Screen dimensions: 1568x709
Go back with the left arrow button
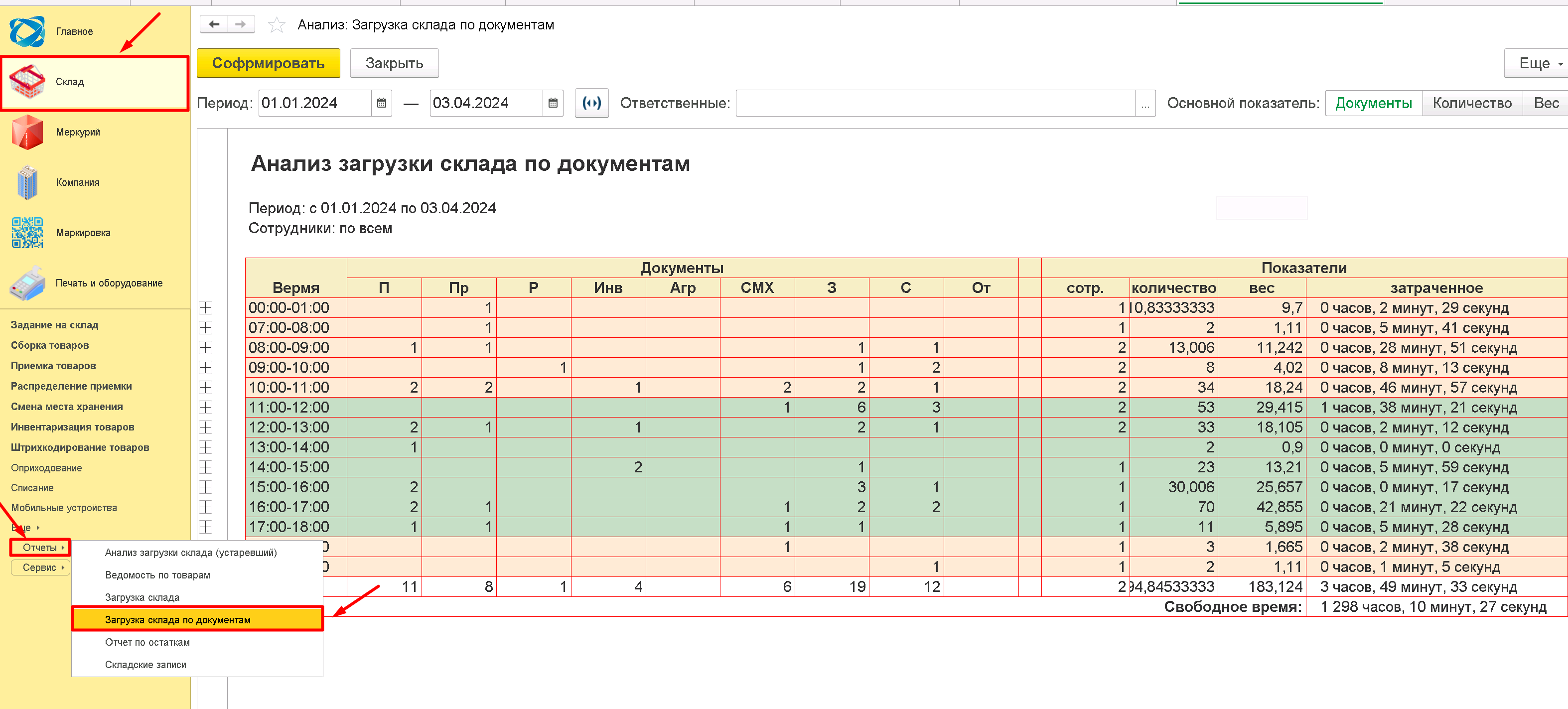point(214,24)
